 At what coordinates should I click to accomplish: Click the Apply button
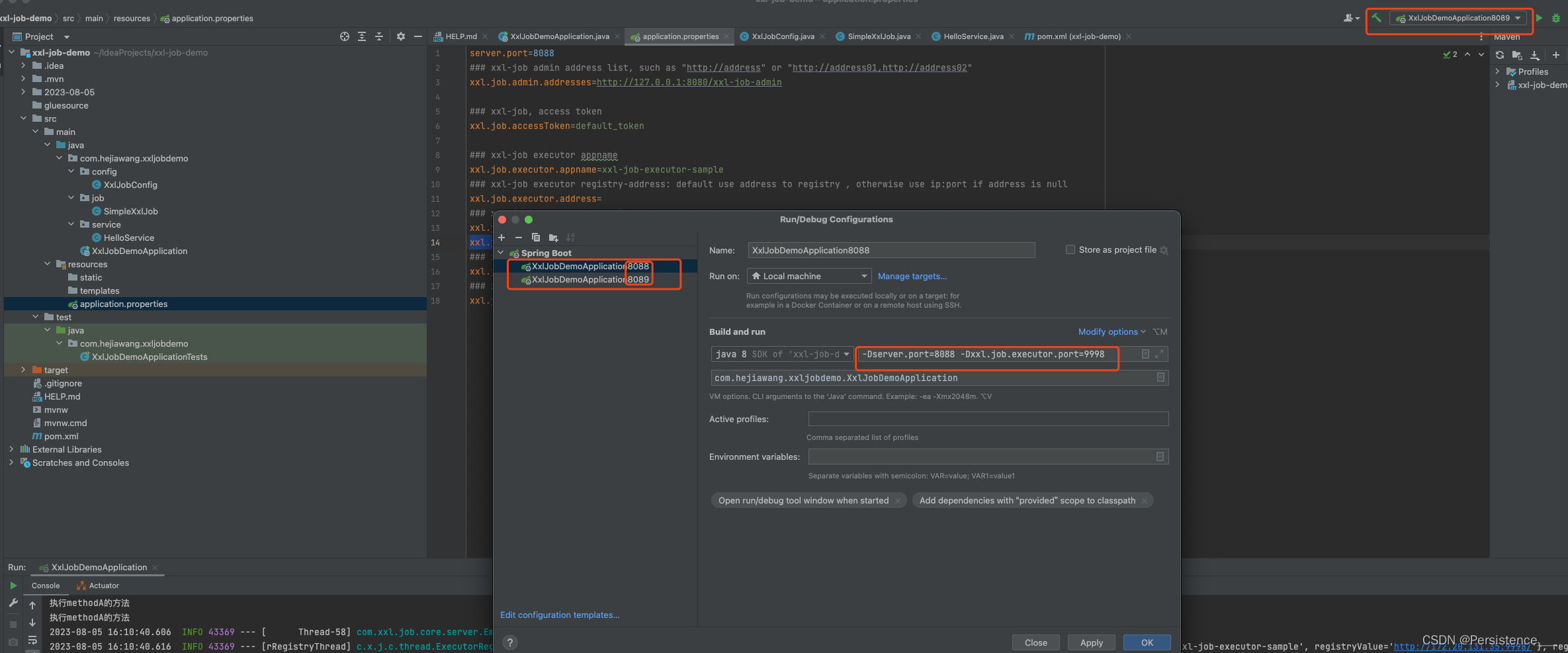coord(1092,642)
